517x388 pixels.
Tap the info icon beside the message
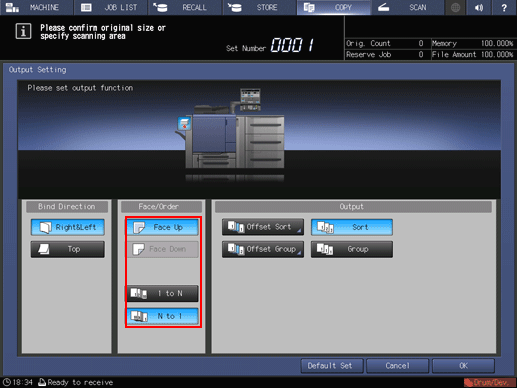[23, 32]
